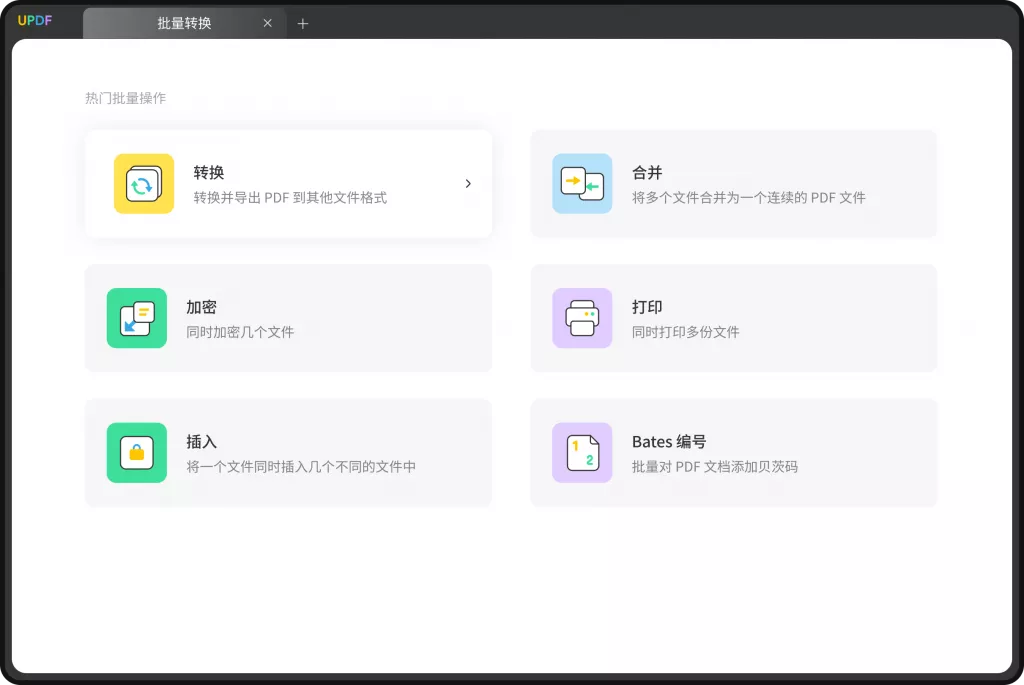Image resolution: width=1024 pixels, height=685 pixels.
Task: Click the yellow 转换 convert icon
Action: pyautogui.click(x=144, y=183)
